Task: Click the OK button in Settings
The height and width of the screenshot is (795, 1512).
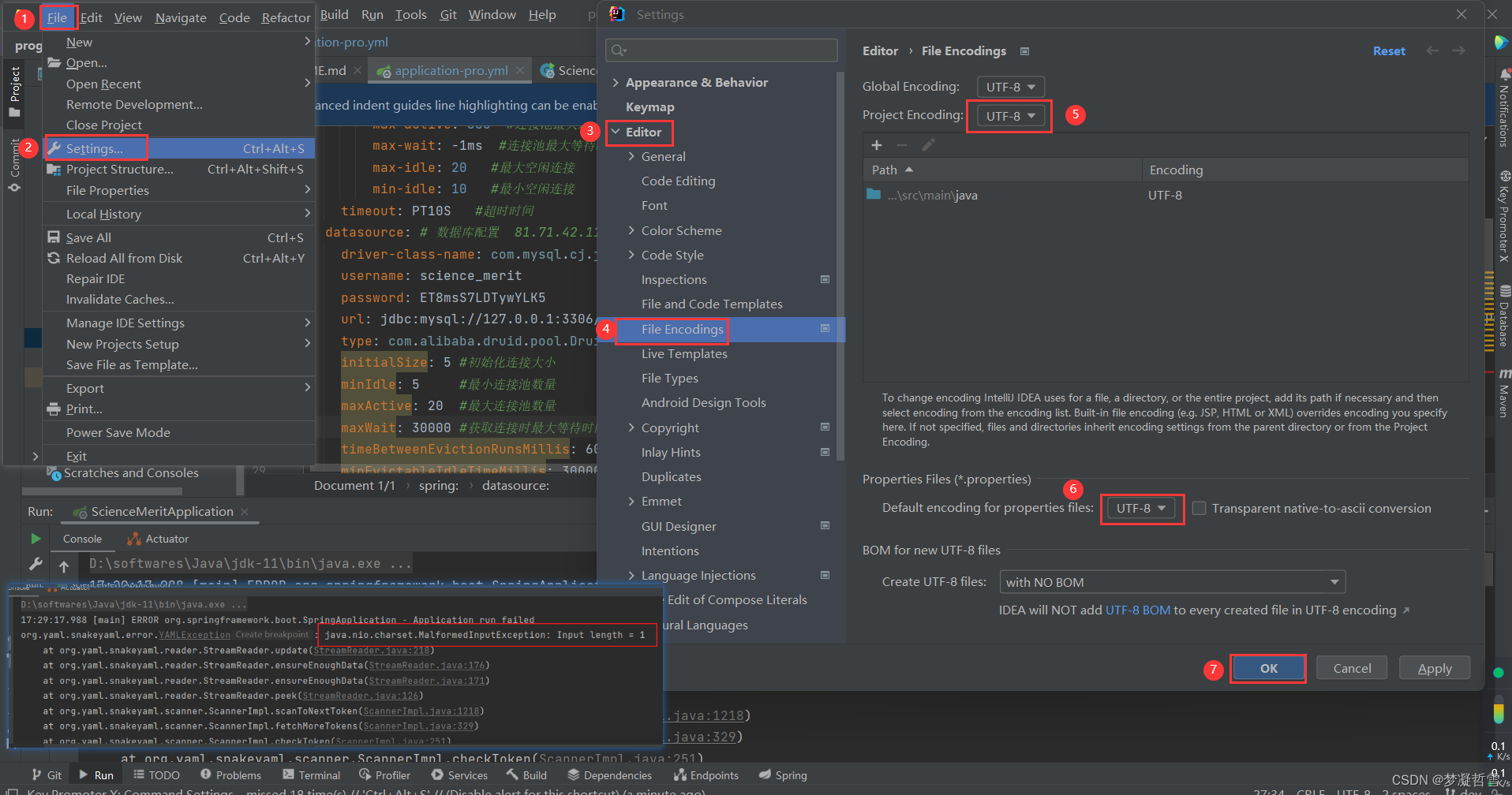Action: pyautogui.click(x=1267, y=668)
